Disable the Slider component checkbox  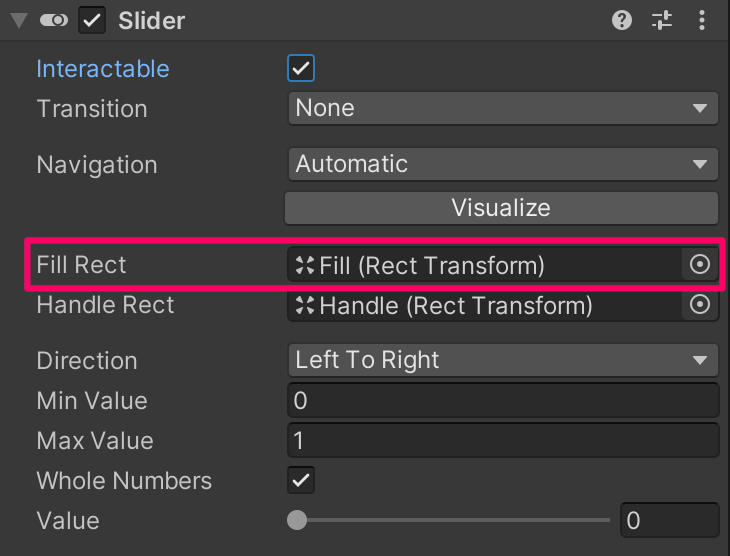tap(92, 20)
